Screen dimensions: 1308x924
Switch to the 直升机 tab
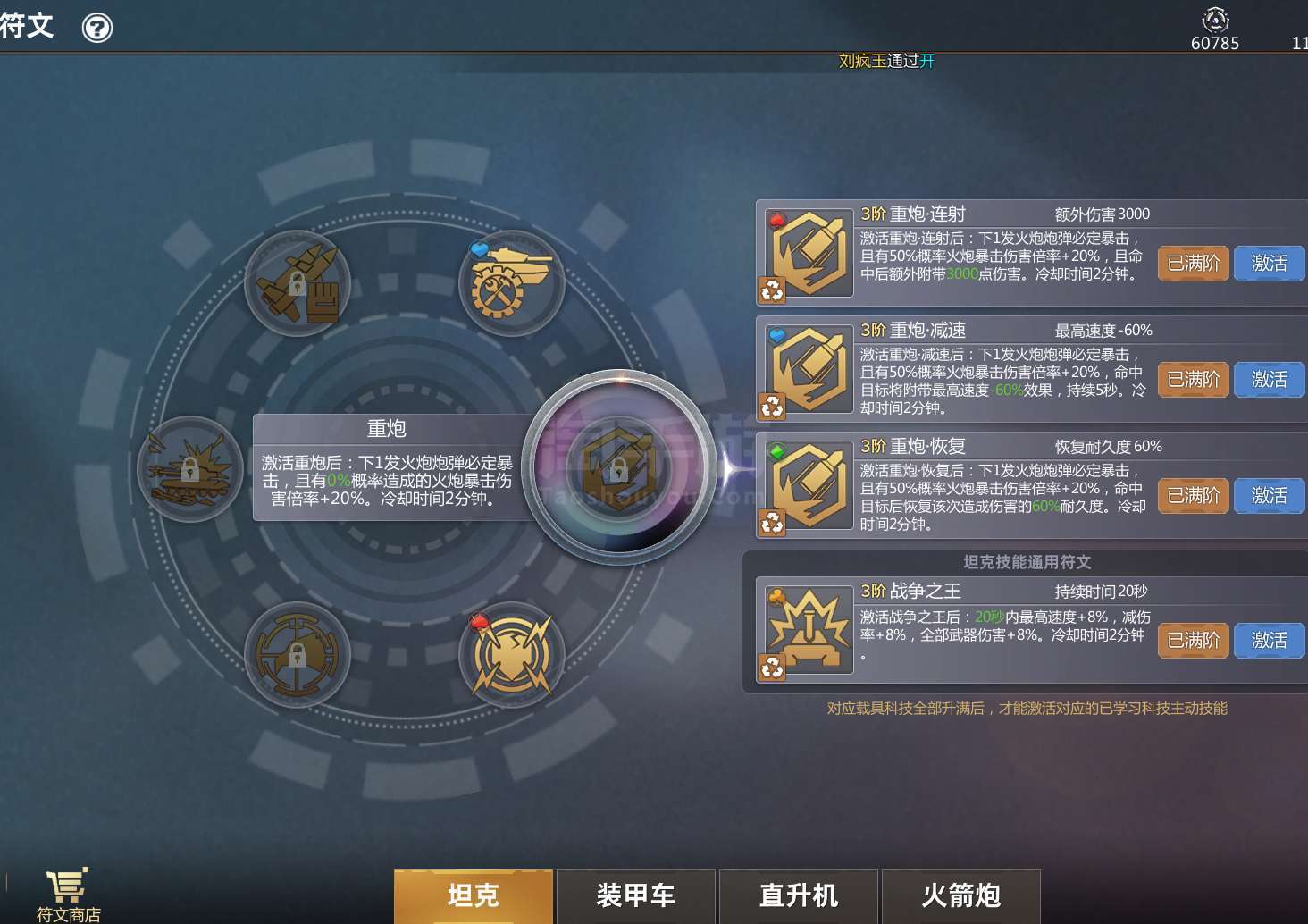click(799, 896)
